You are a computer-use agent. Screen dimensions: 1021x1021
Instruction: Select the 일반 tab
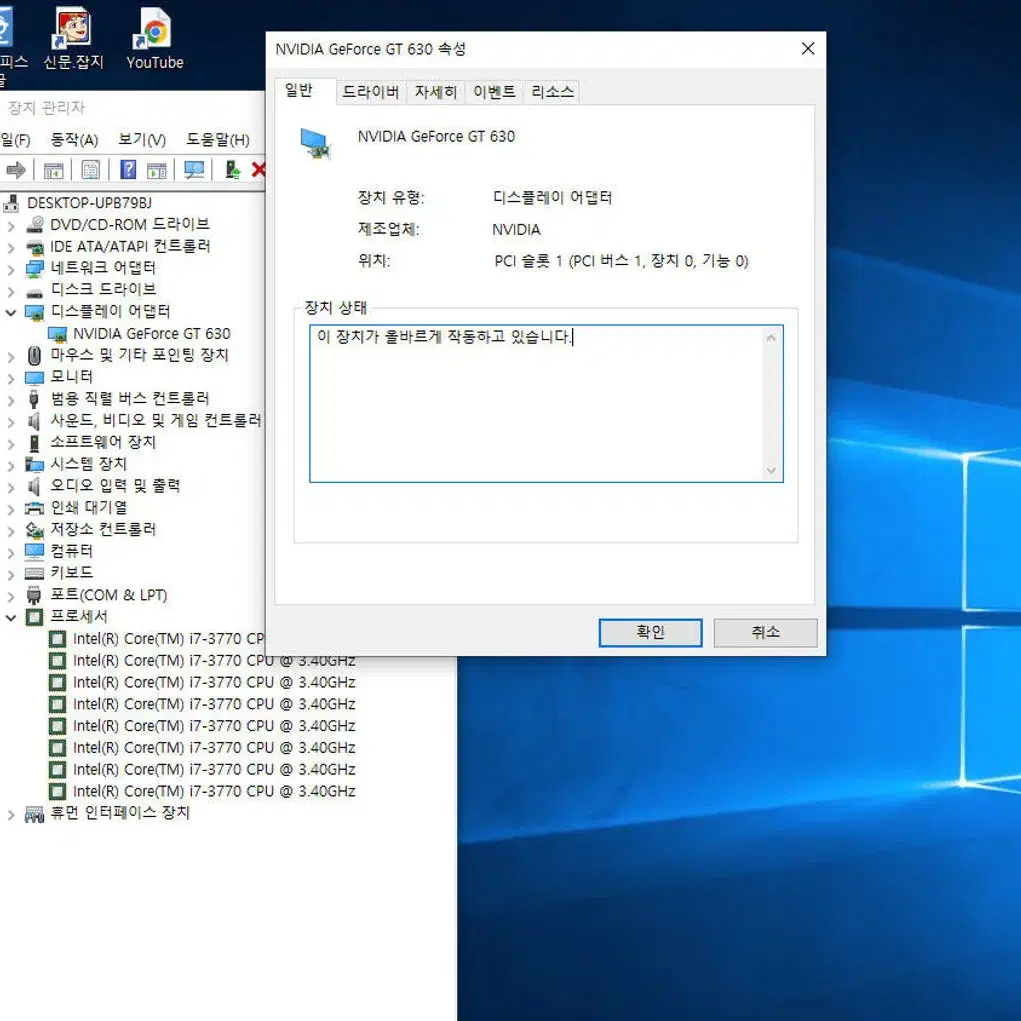(299, 91)
